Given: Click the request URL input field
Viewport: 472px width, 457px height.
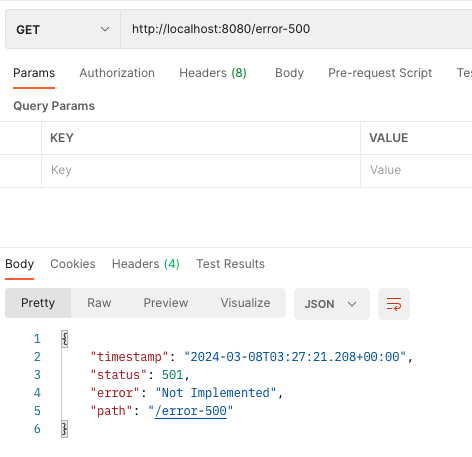Looking at the screenshot, I should click(x=296, y=29).
